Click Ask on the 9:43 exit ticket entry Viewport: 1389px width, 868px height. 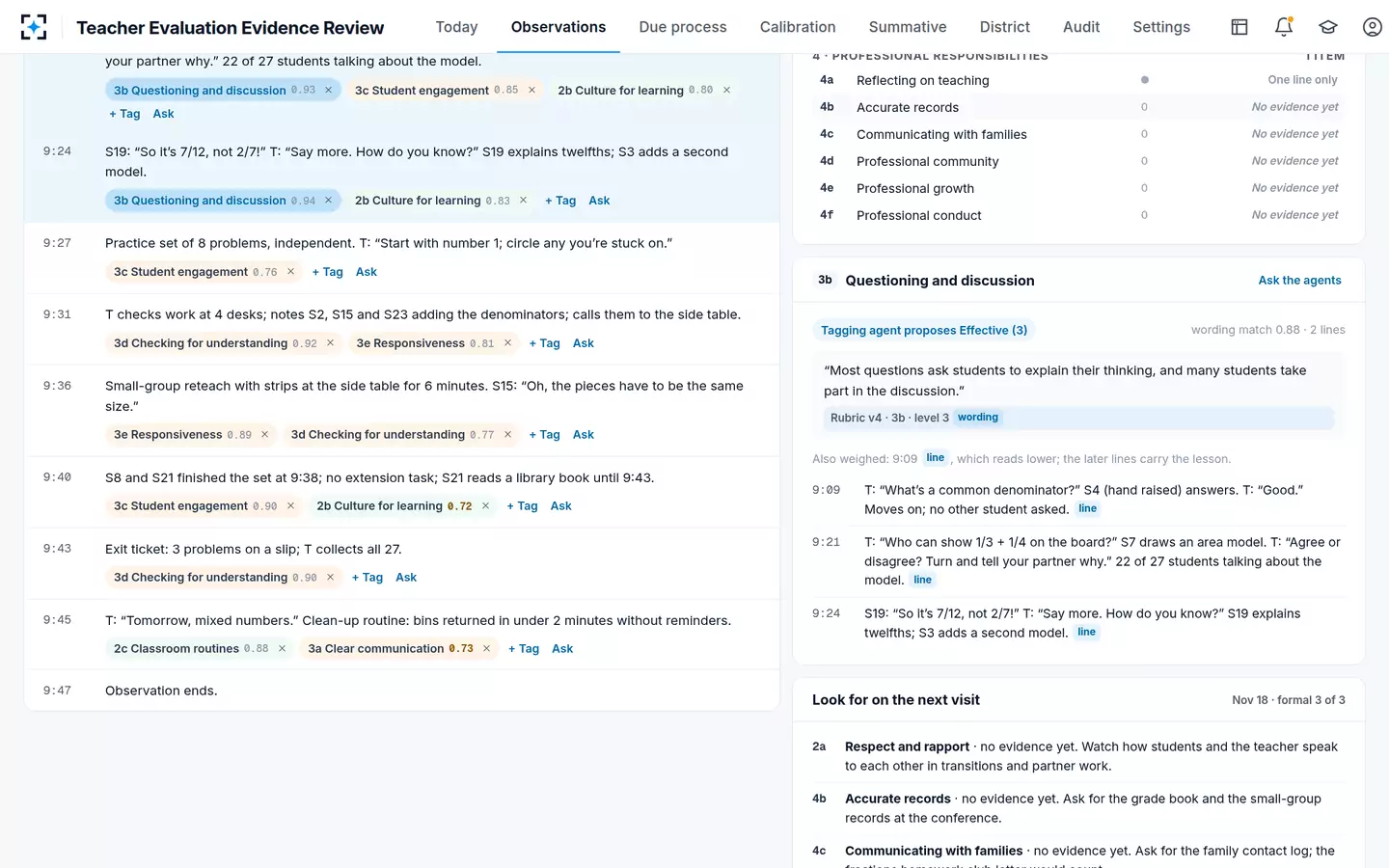pos(406,578)
